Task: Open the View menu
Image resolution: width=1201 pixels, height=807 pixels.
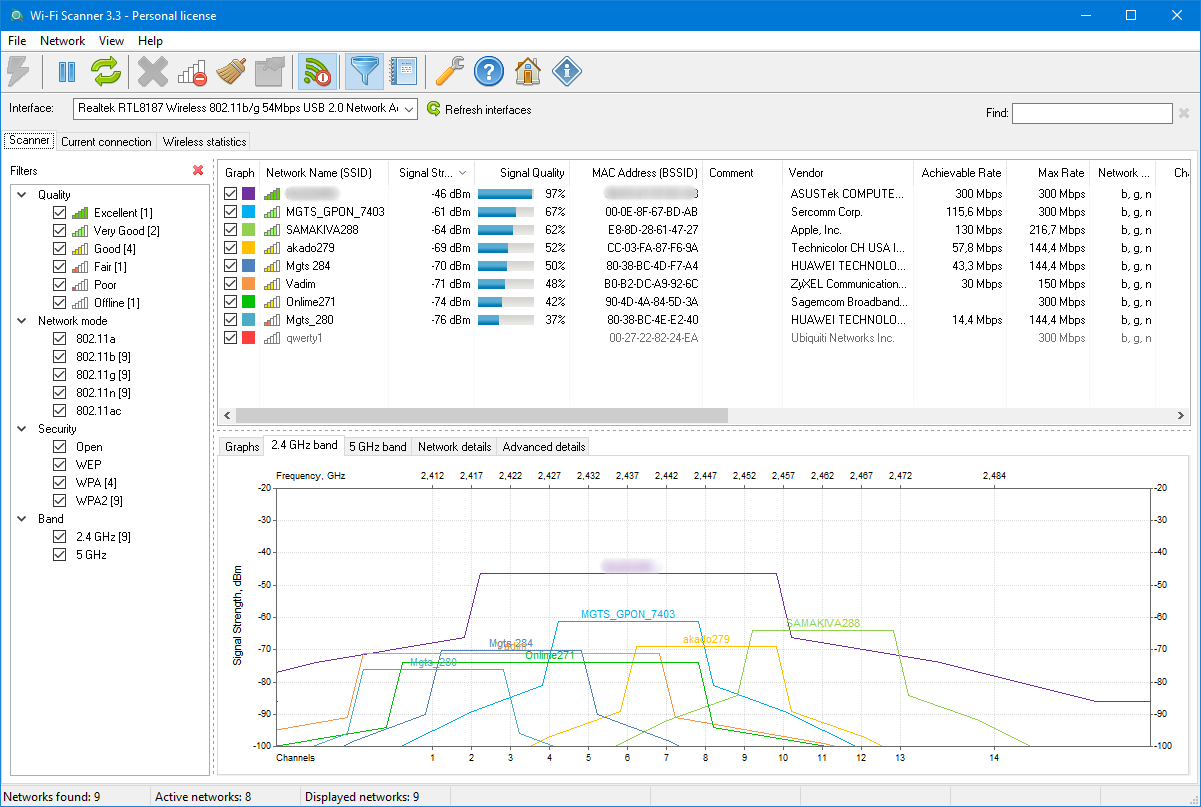Action: coord(112,41)
